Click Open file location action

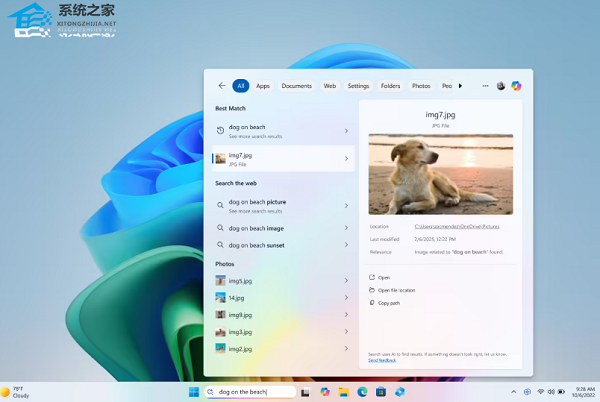(x=392, y=290)
